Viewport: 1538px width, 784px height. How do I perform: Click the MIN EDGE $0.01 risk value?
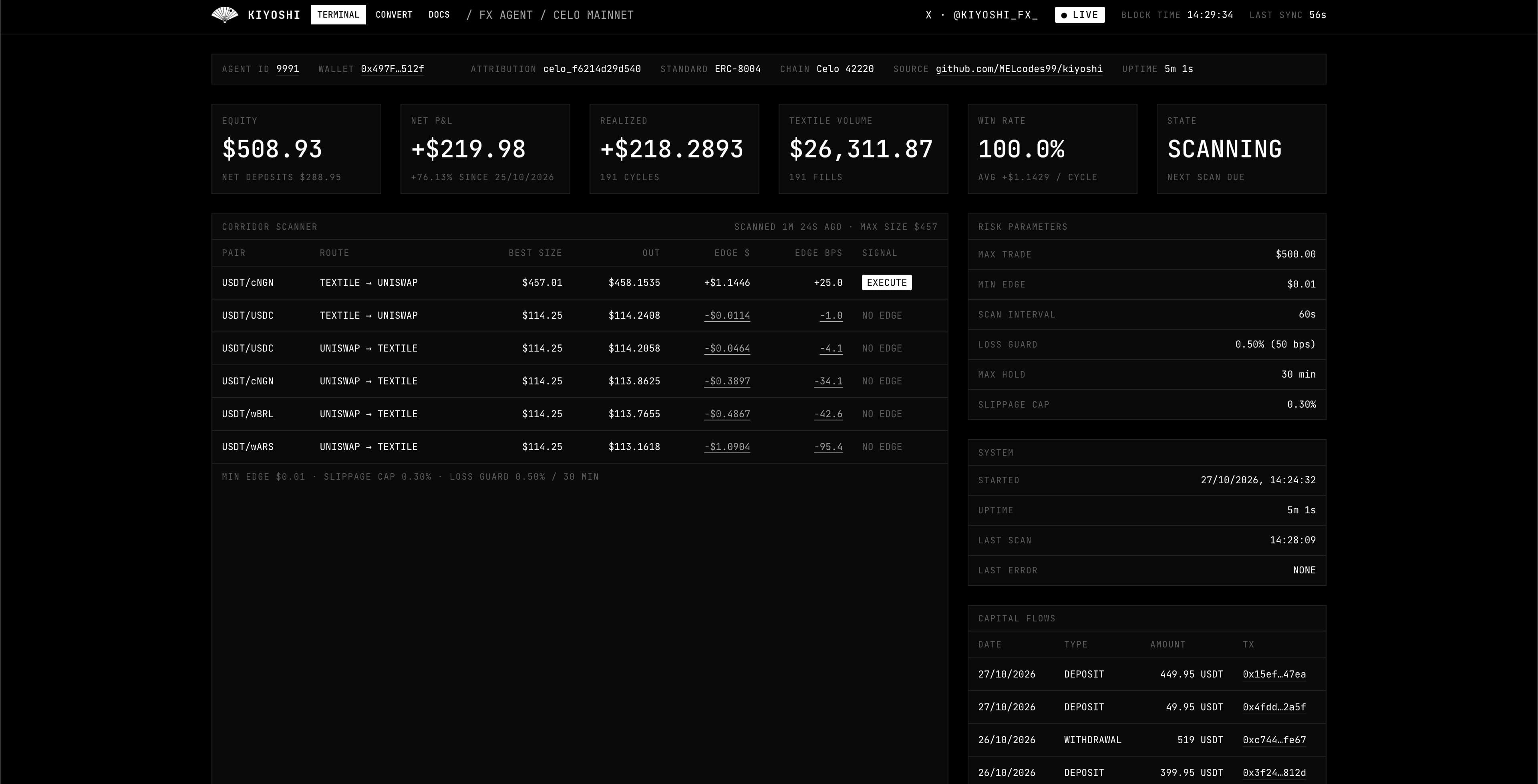pyautogui.click(x=1302, y=284)
